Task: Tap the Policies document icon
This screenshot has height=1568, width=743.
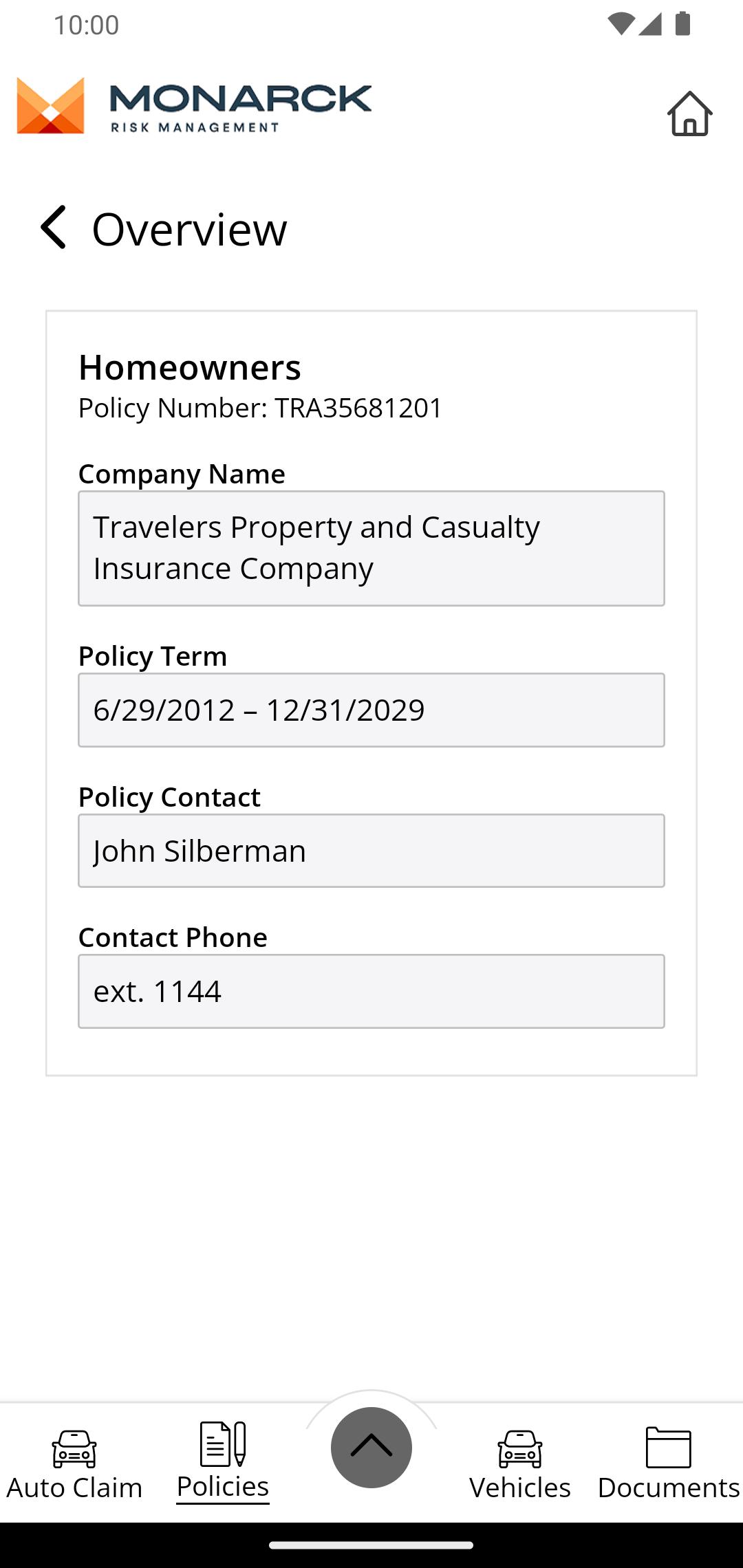Action: point(223,1444)
